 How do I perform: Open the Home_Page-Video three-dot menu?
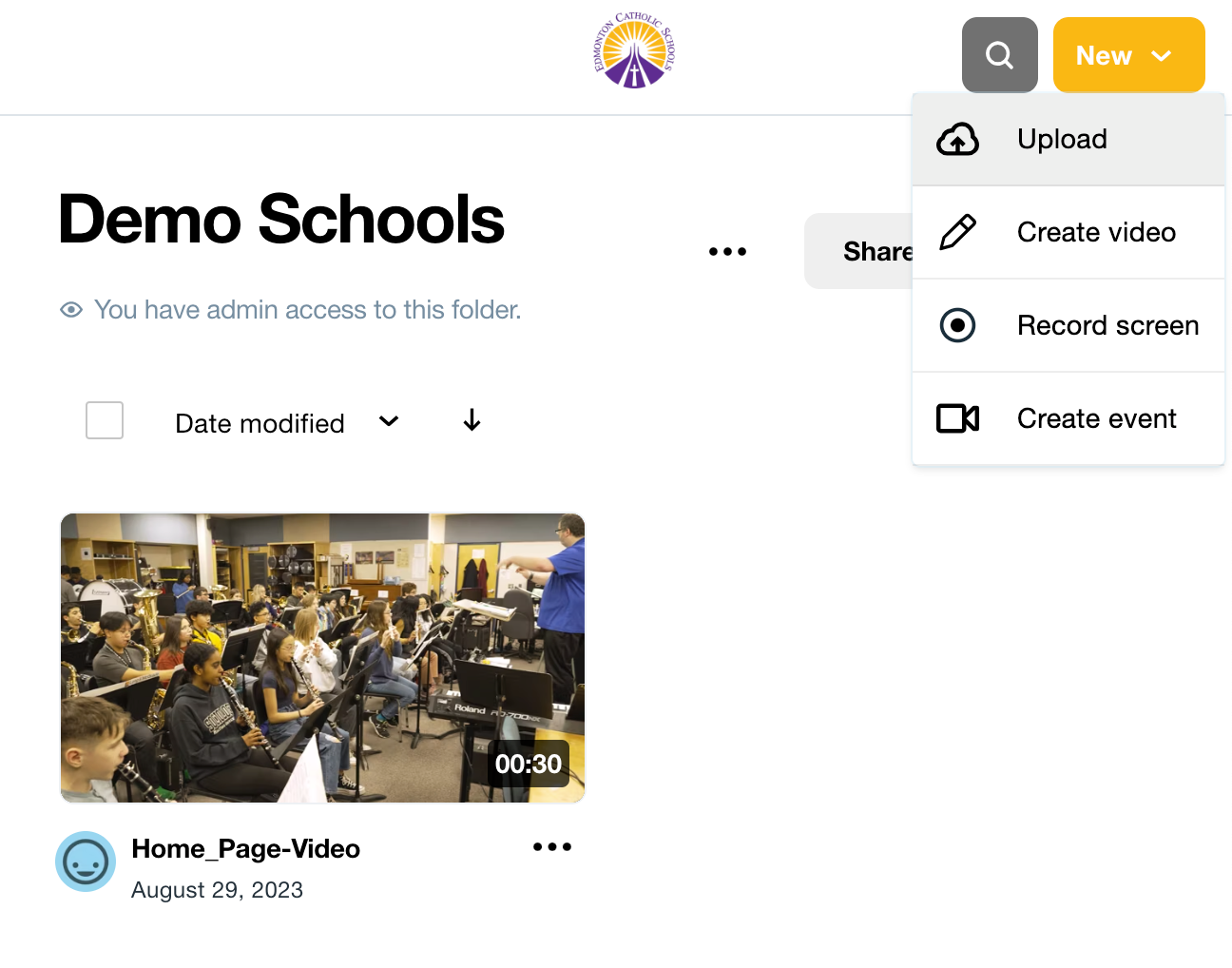tap(552, 846)
